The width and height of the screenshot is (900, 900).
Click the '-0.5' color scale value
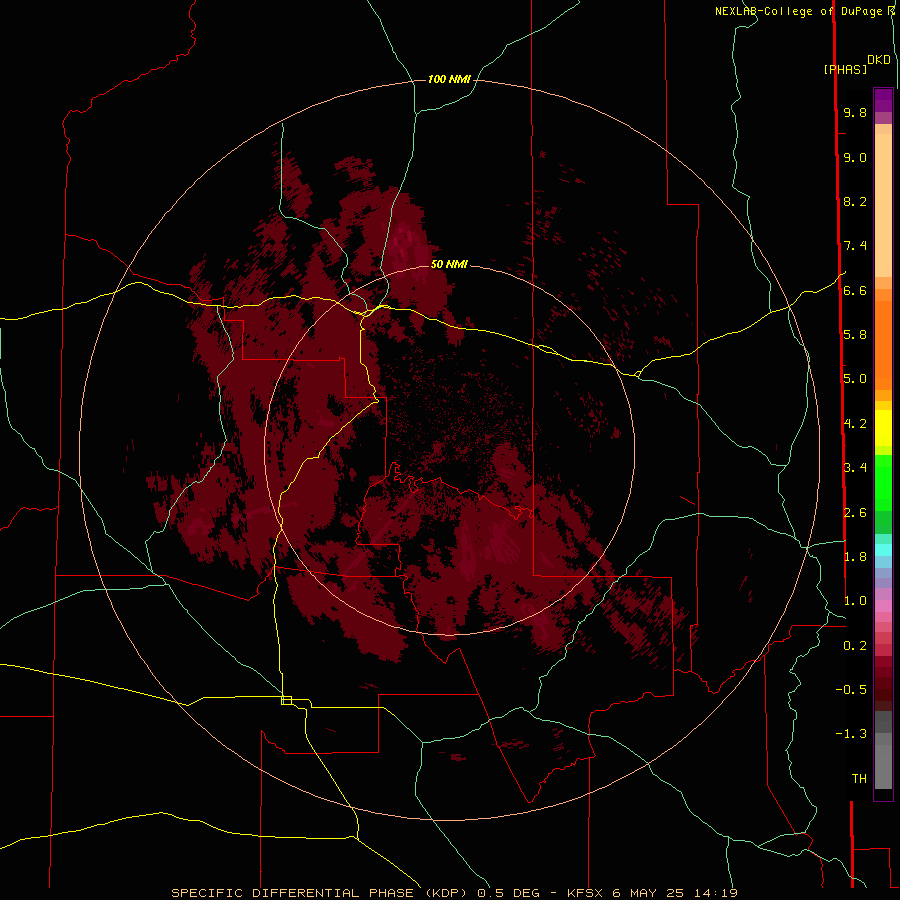(851, 690)
